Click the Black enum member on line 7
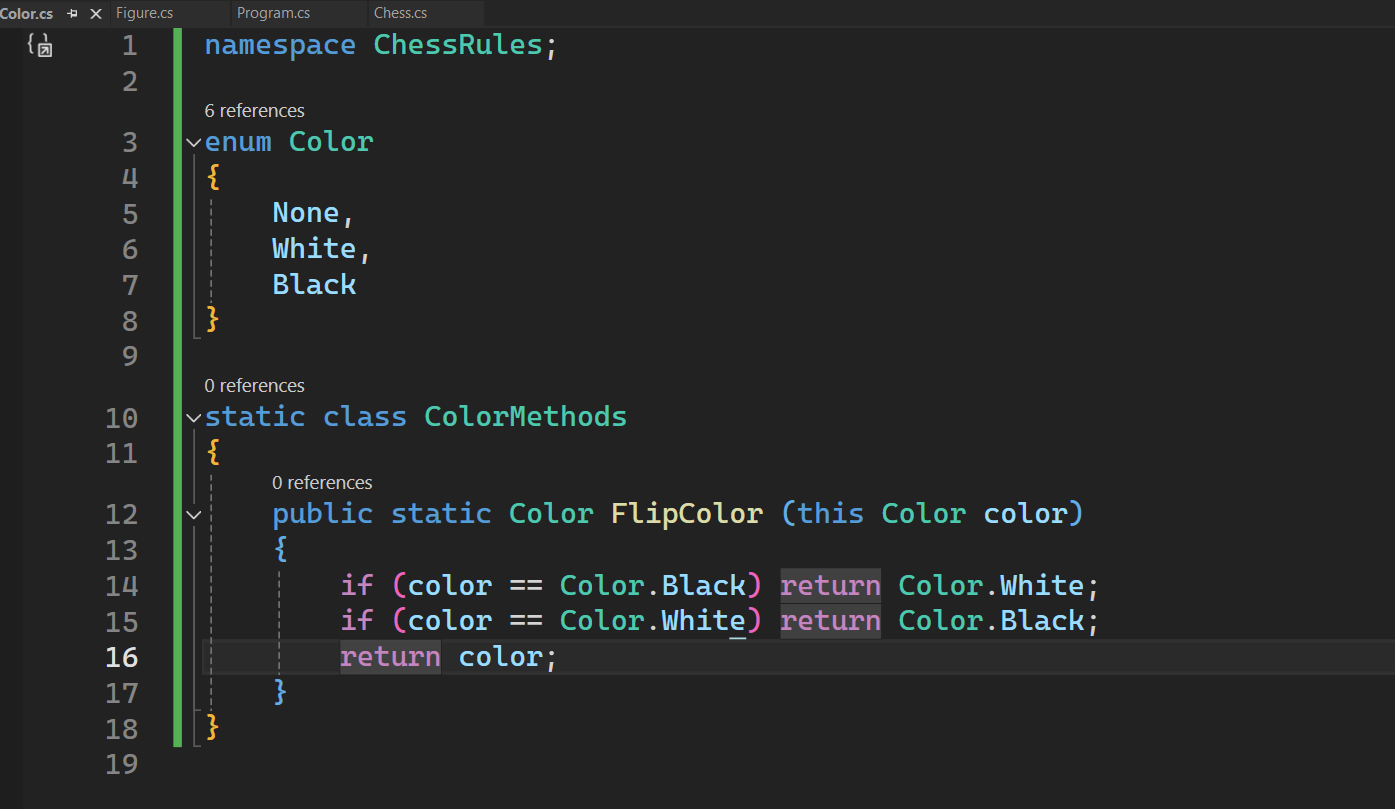 coord(314,285)
